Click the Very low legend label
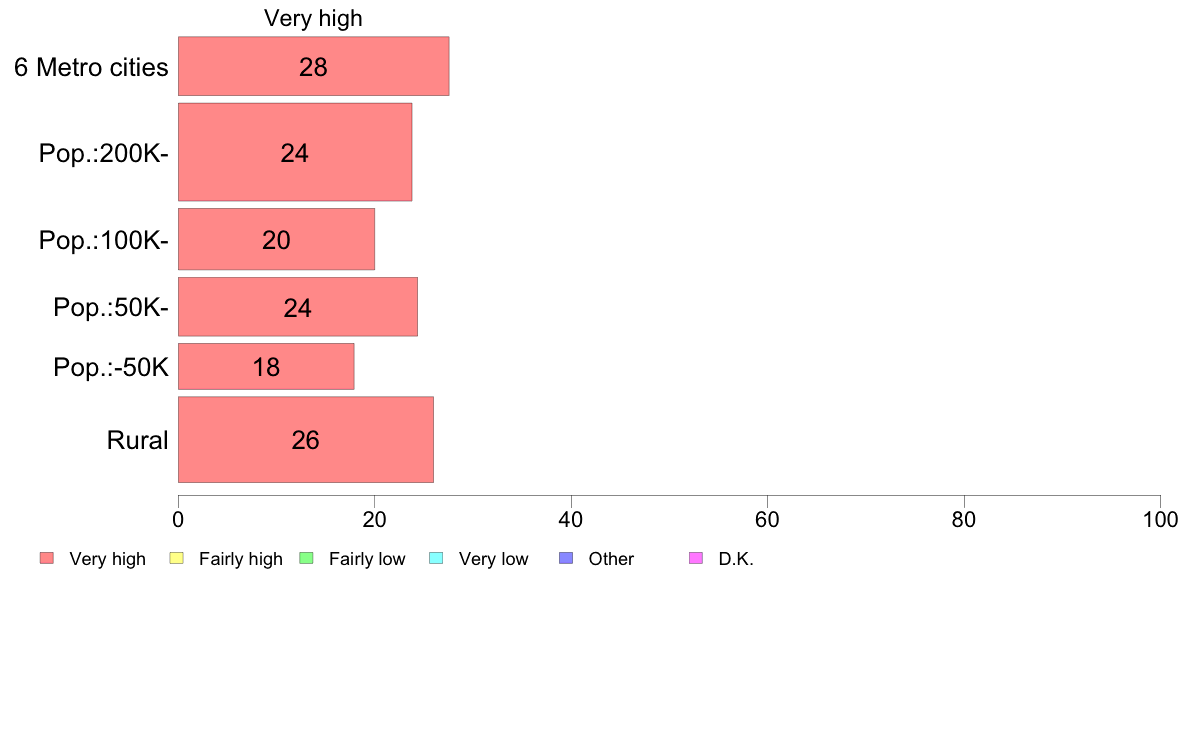1188x736 pixels. tap(493, 559)
